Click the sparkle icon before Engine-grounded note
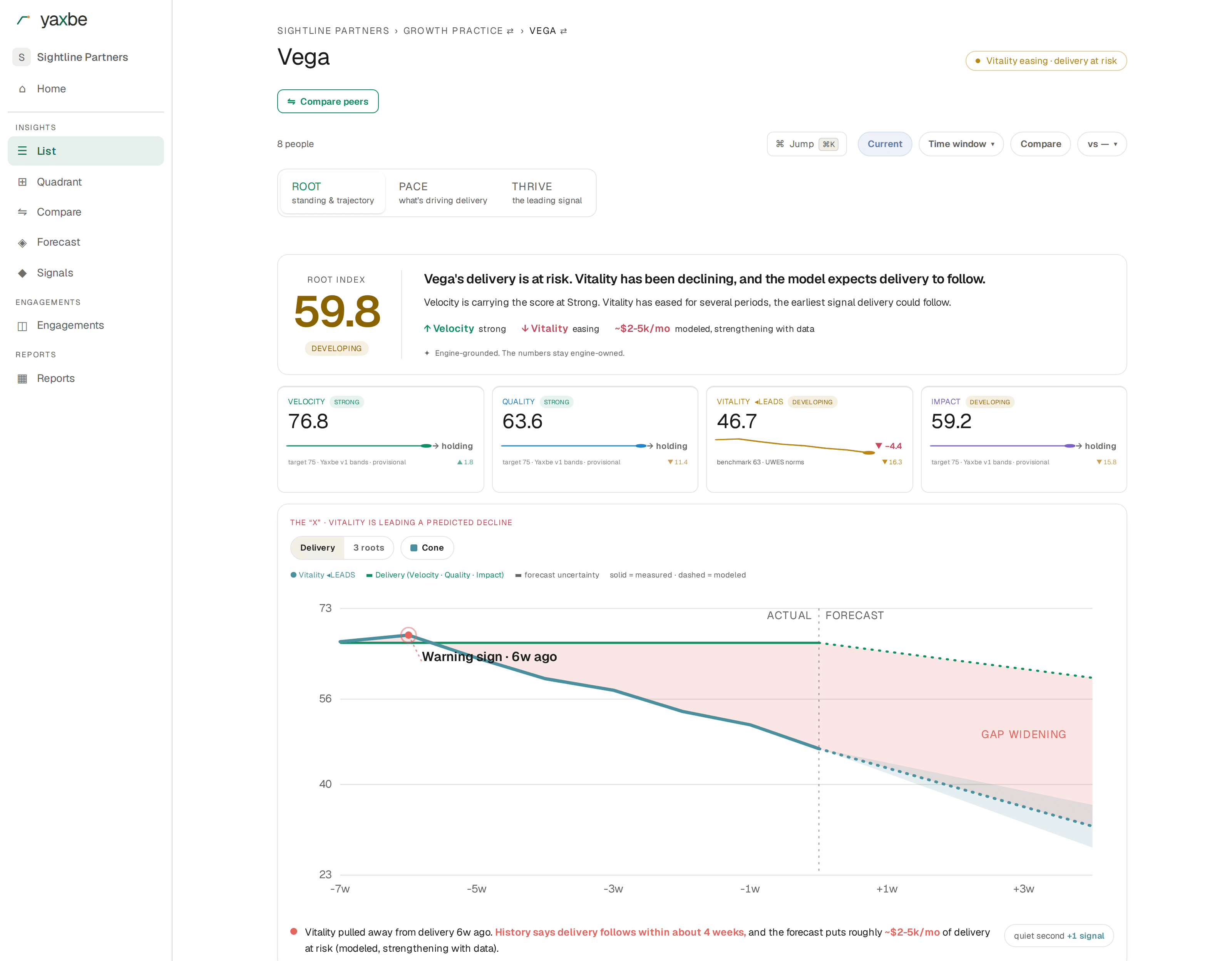The image size is (1232, 961). pyautogui.click(x=427, y=353)
